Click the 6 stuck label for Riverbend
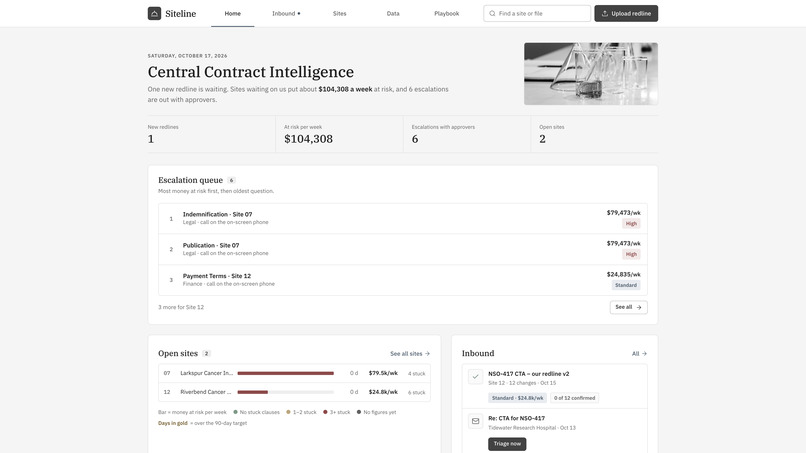Viewport: 806px width, 453px height. pos(416,392)
